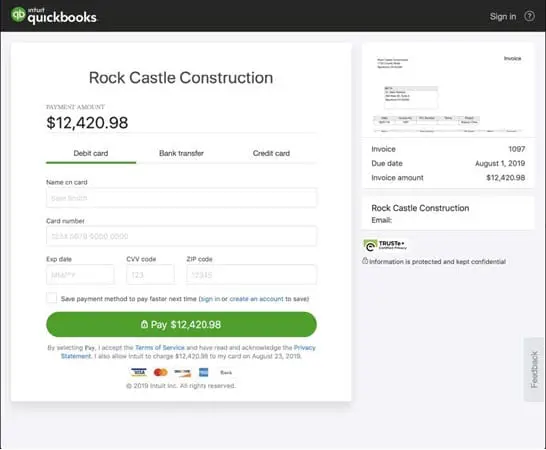
Task: Click the green Pay $12,420.98 button
Action: [x=181, y=325]
